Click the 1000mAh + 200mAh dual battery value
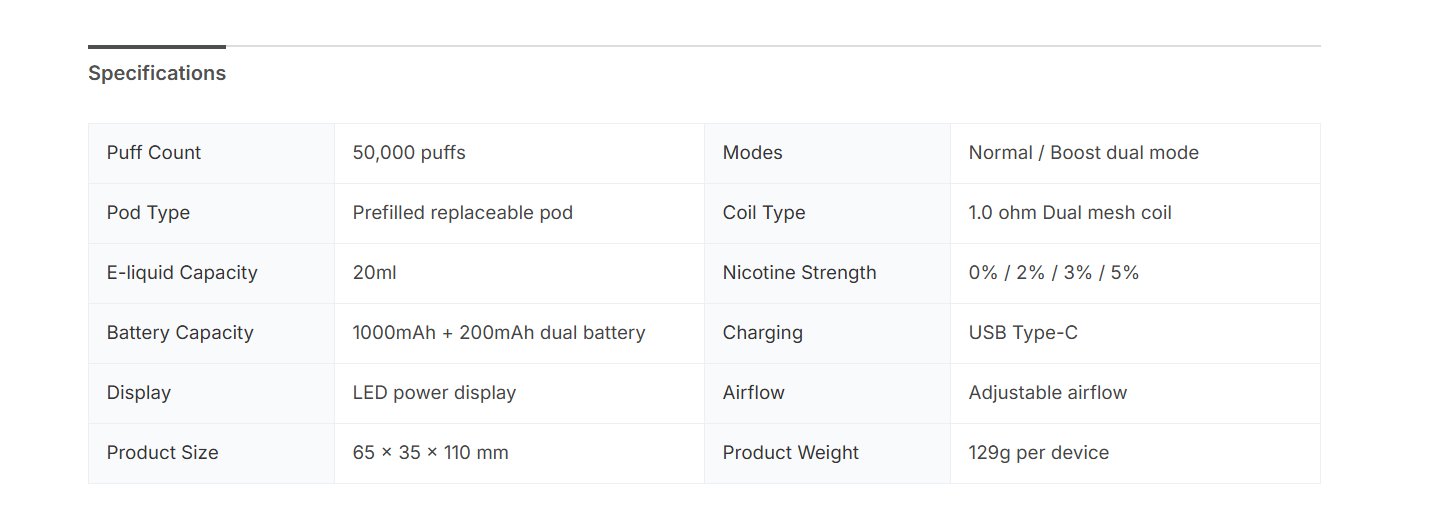 click(x=499, y=333)
